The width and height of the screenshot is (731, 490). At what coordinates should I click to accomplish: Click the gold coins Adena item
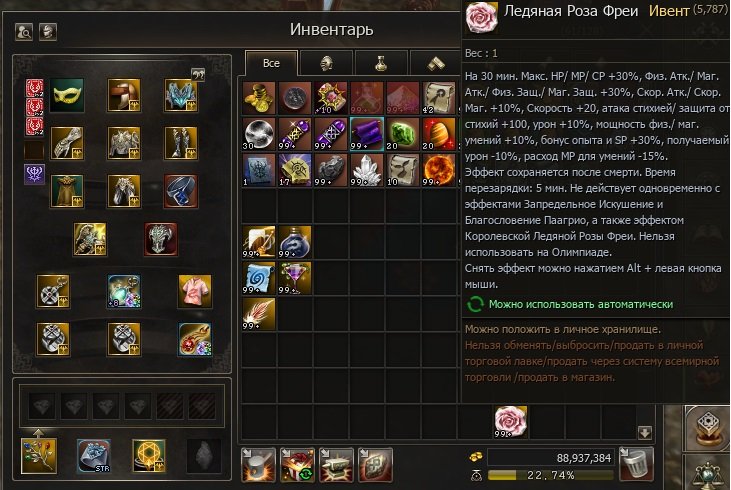pos(259,98)
